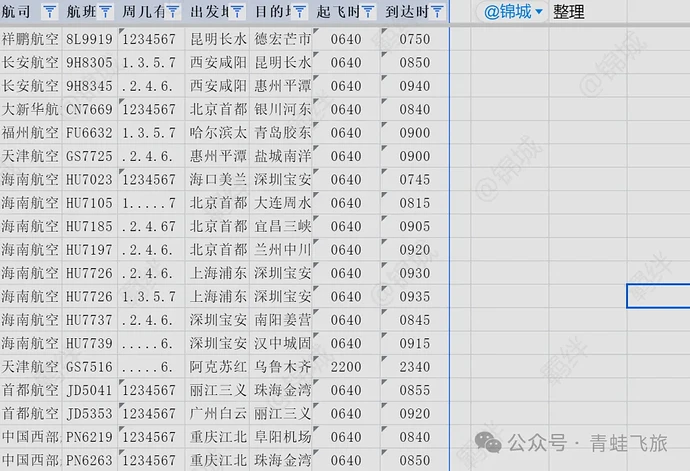
Task: Click destination cell 南阳姜营
Action: [x=283, y=320]
